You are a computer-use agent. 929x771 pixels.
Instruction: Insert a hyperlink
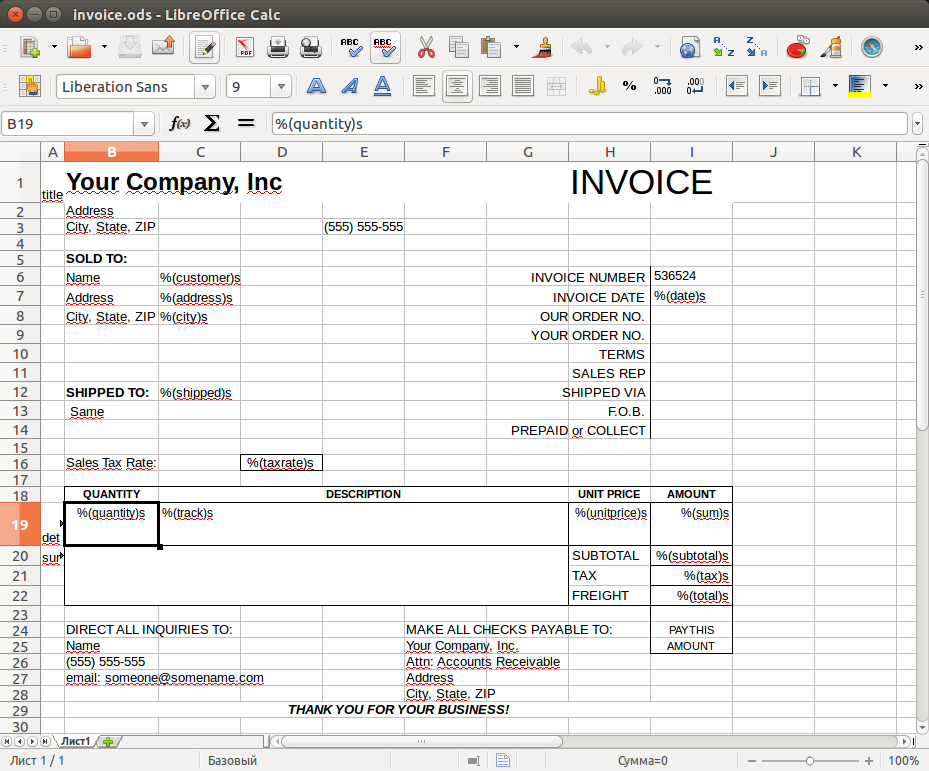(690, 47)
